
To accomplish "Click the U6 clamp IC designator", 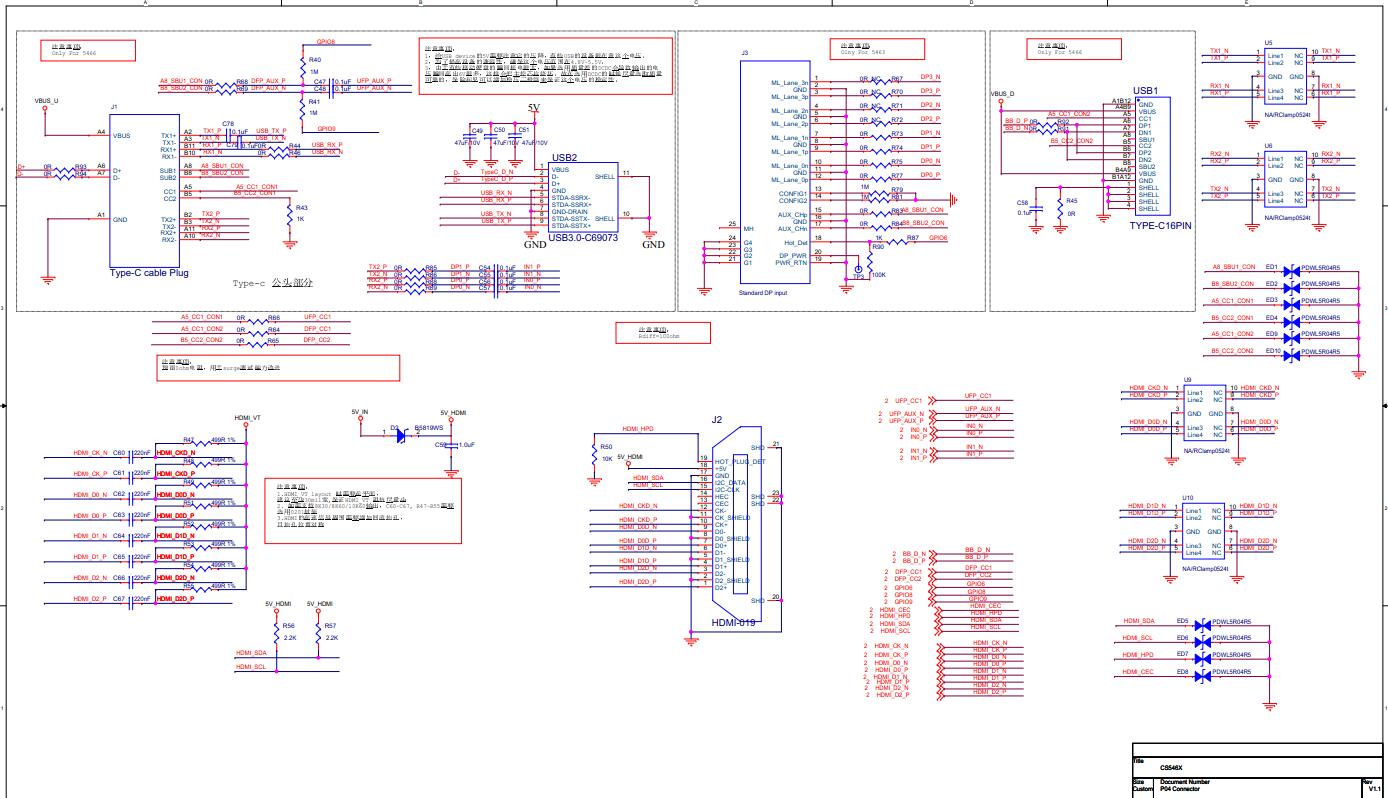I will 1268,145.
